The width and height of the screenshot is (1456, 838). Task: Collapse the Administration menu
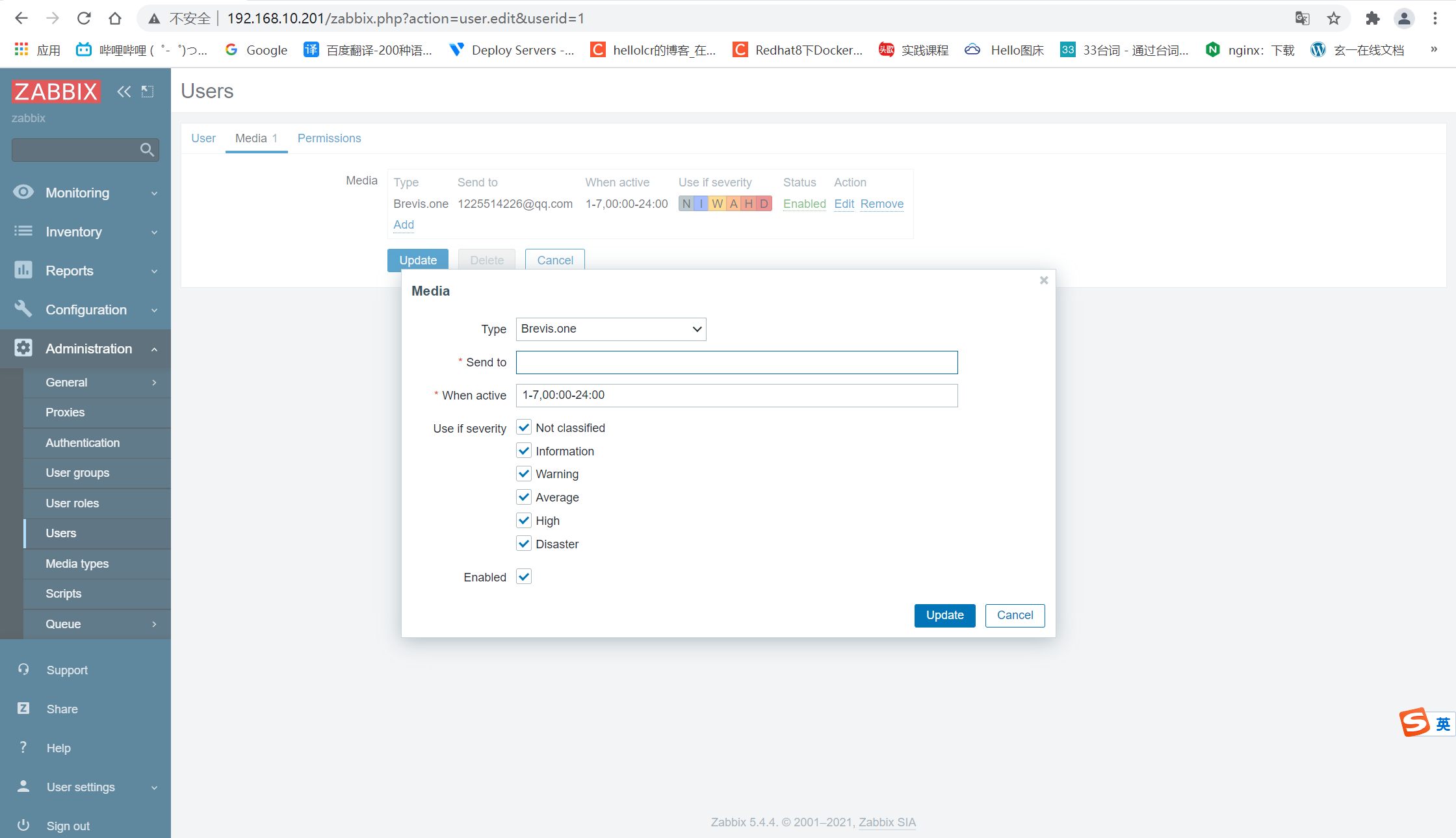pyautogui.click(x=154, y=349)
